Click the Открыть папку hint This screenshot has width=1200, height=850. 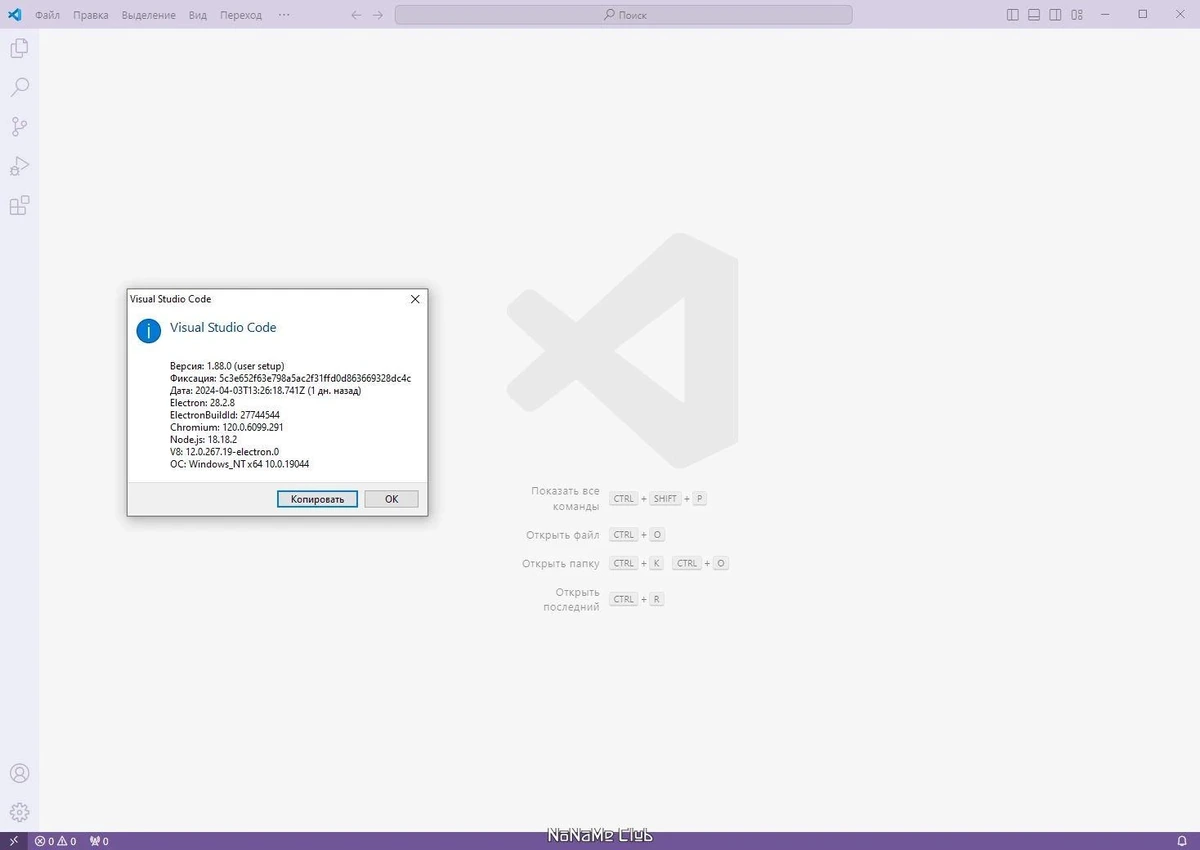click(x=561, y=564)
